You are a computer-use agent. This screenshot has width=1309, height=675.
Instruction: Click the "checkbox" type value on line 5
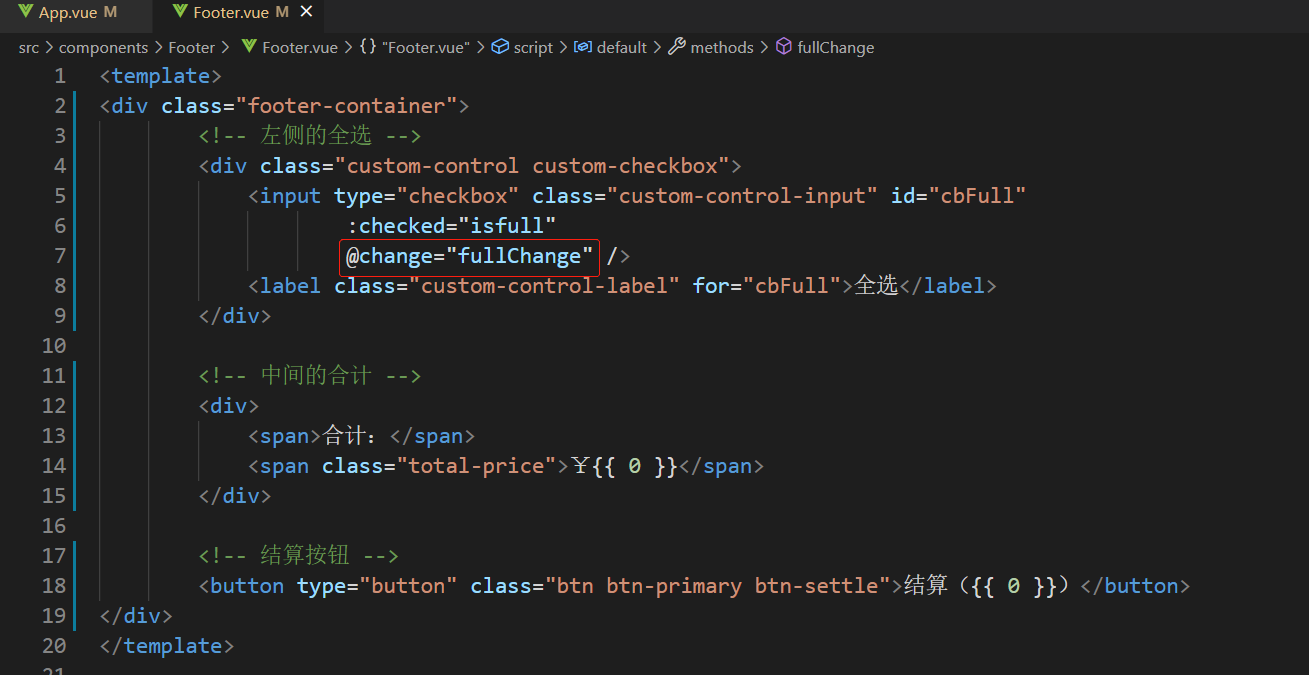[457, 196]
